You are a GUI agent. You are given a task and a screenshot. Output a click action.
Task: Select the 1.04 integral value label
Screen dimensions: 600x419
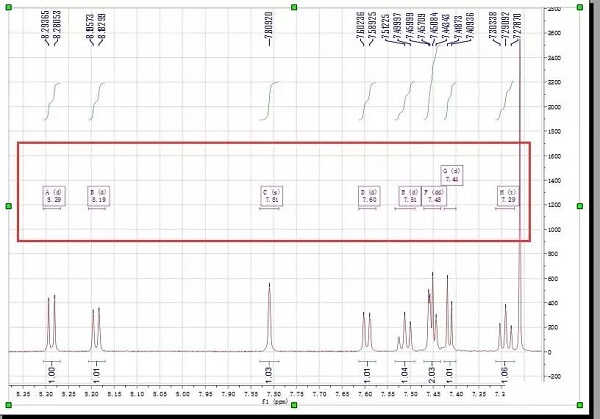point(405,372)
